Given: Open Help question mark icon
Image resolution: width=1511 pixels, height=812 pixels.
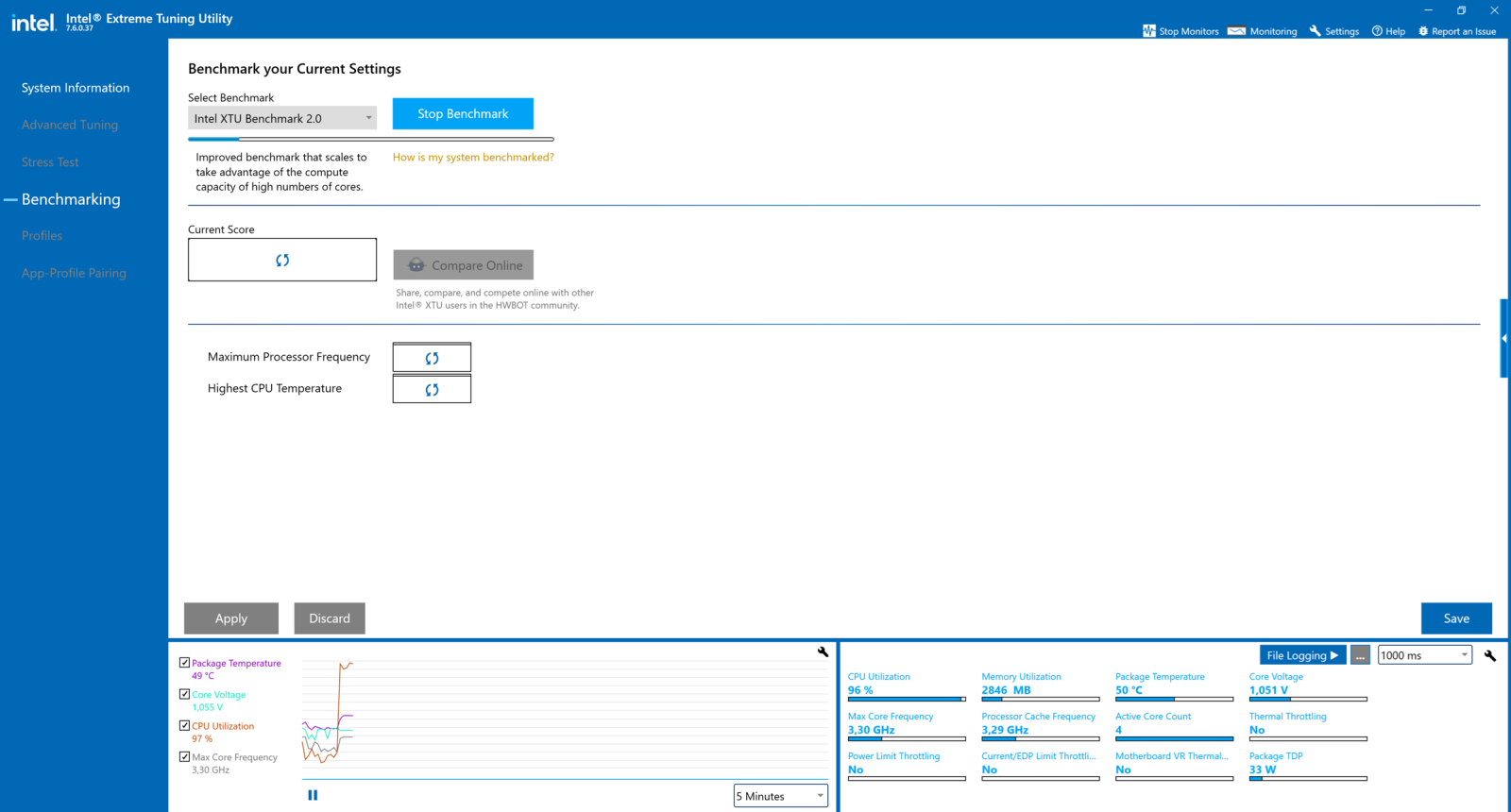Looking at the screenshot, I should click(x=1377, y=31).
